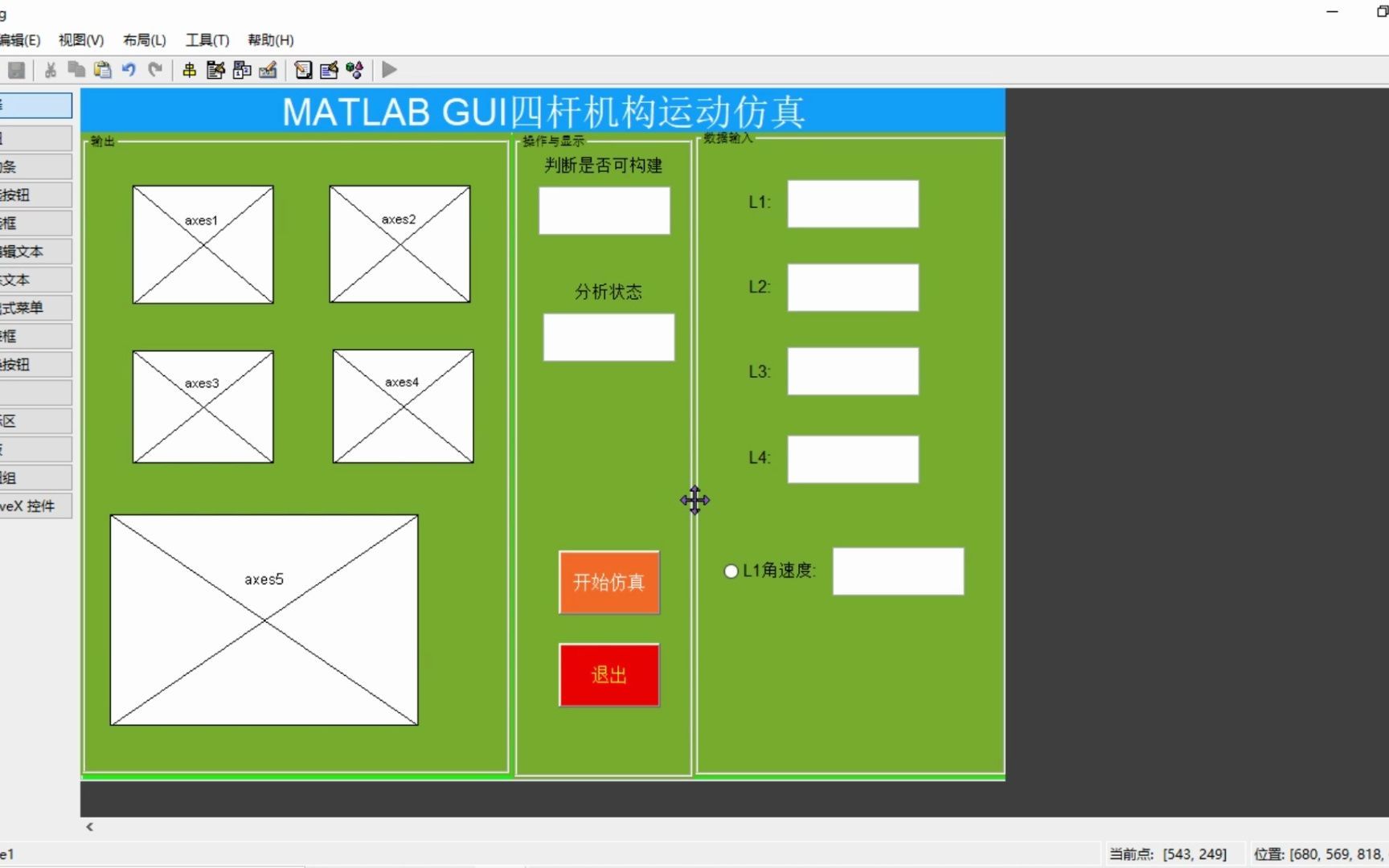
Task: Choose the pop-up menu (式菜单) palette tool
Action: [x=36, y=308]
